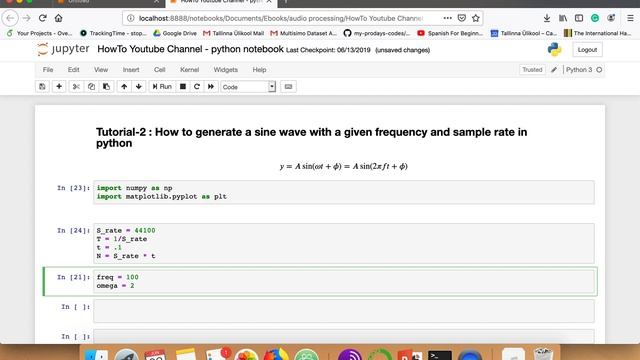Open the Help menu

click(x=259, y=70)
